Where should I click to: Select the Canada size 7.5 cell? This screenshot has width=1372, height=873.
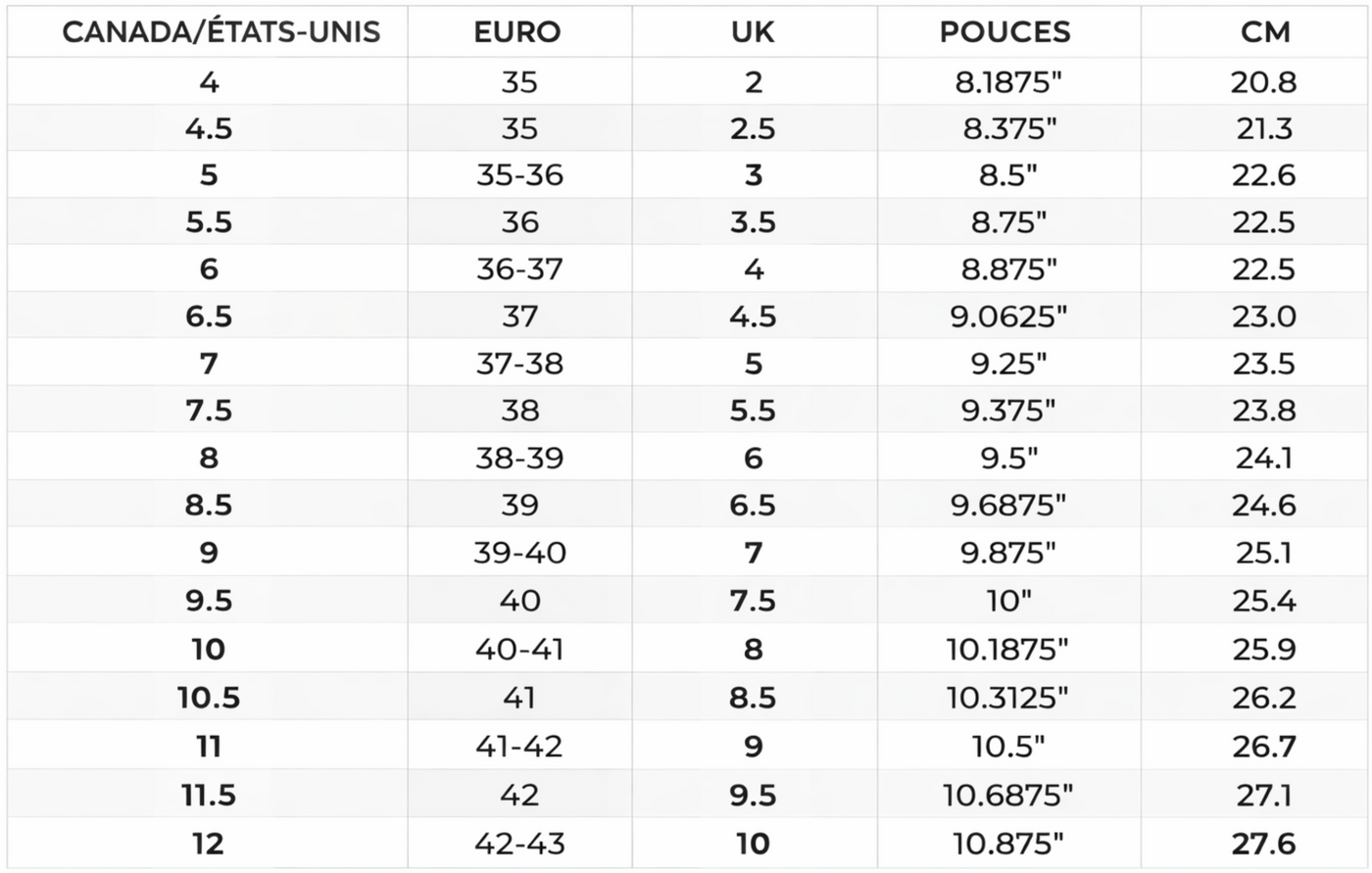point(209,411)
